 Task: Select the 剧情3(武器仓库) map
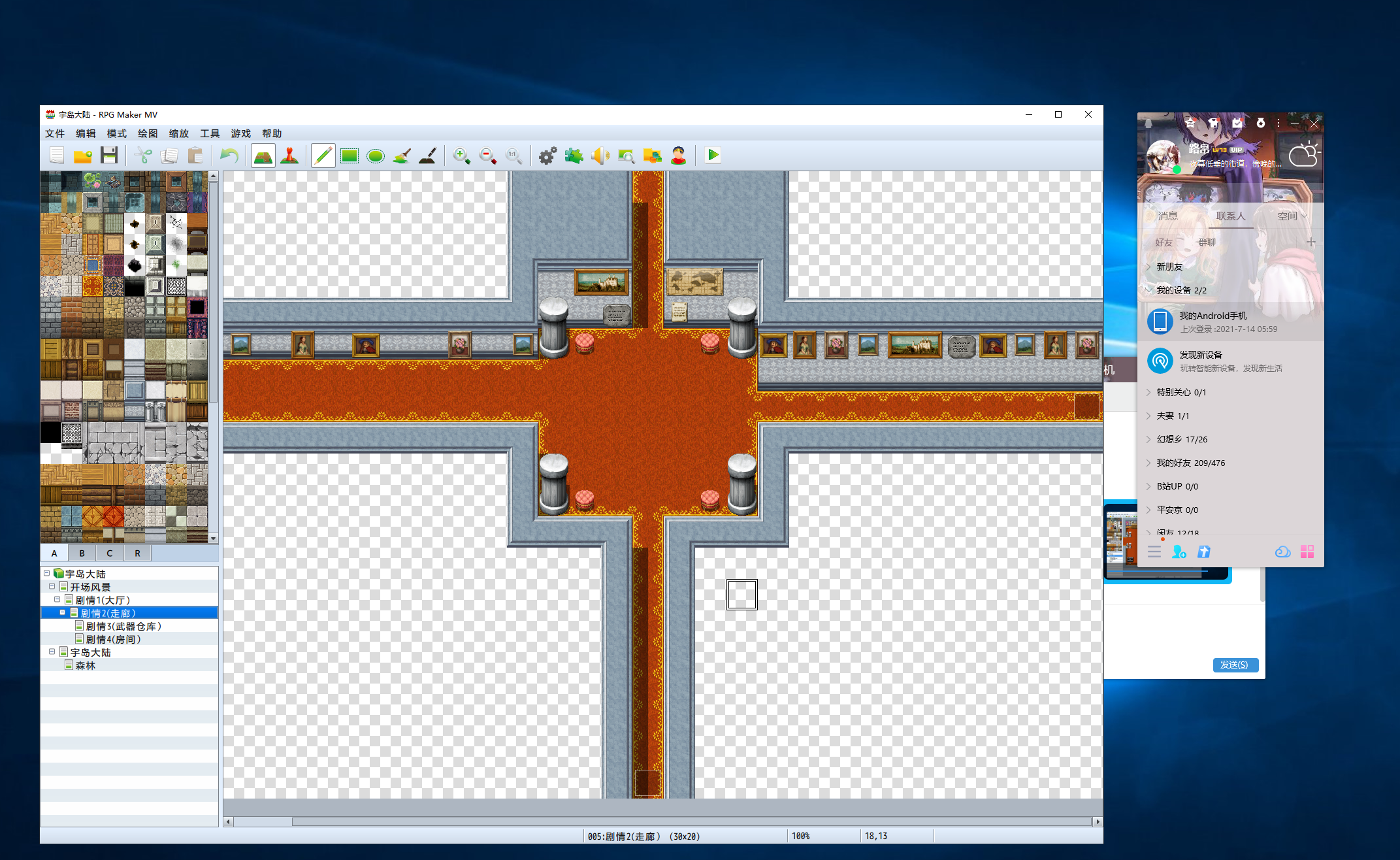point(123,626)
